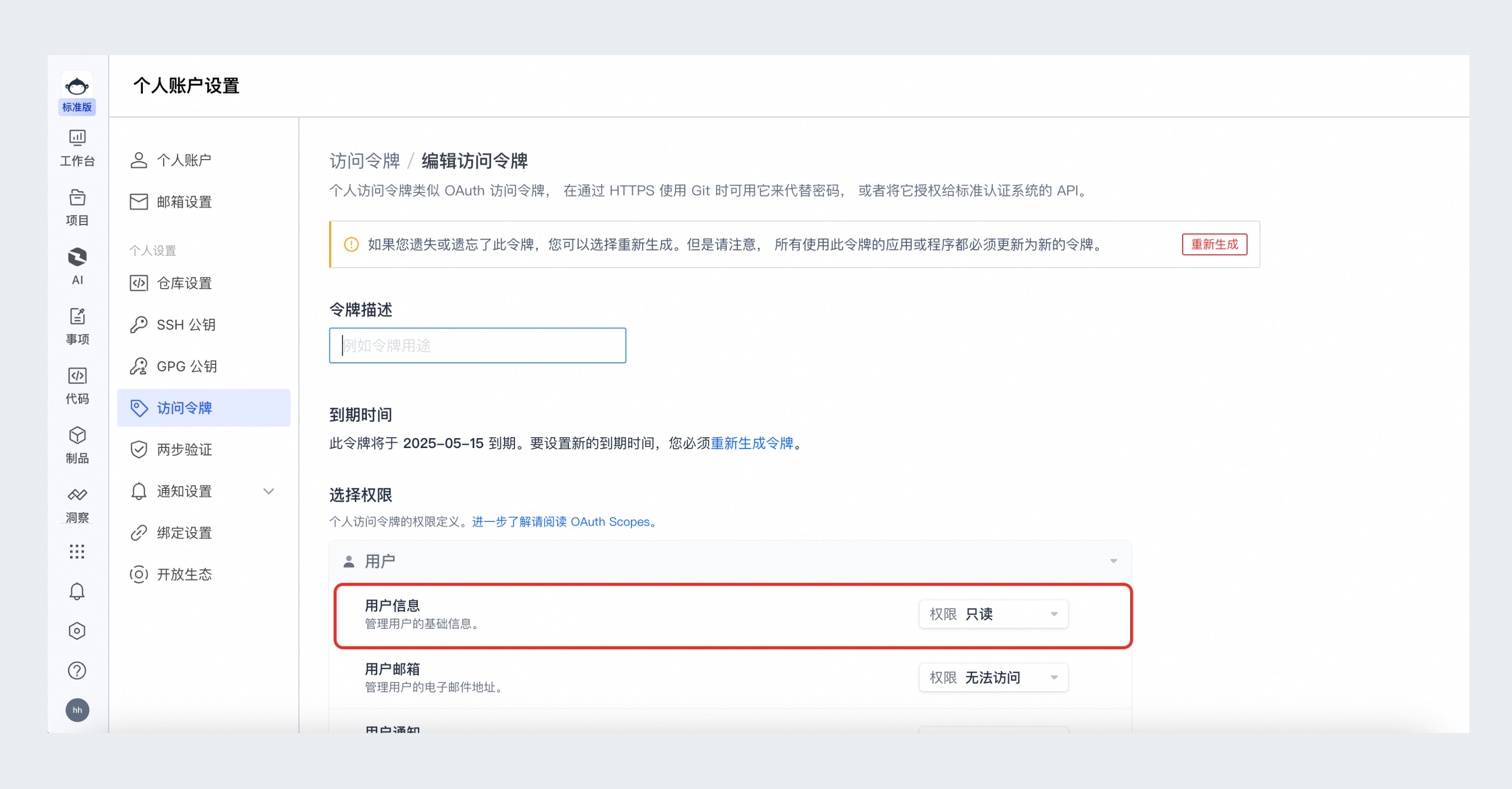Click the 选择权限 heading

point(361,495)
